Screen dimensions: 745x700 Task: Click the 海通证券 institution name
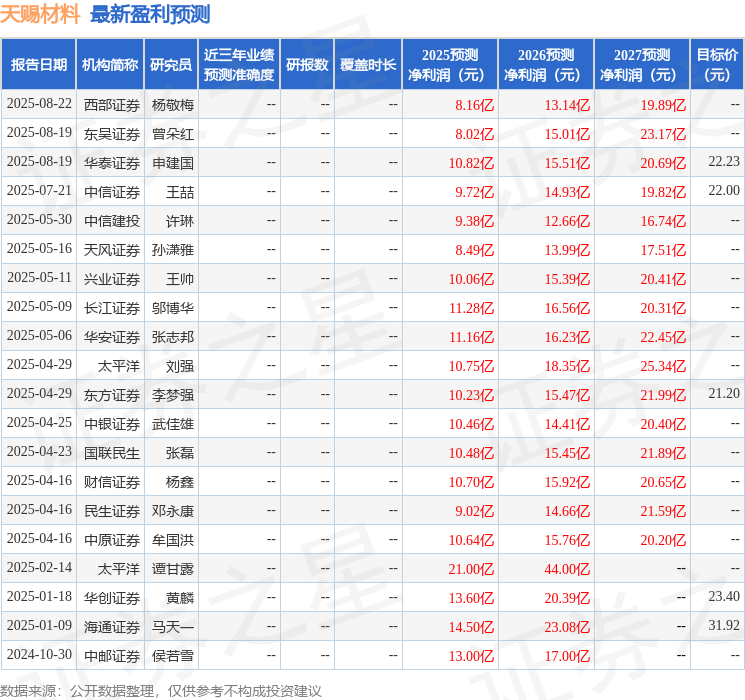(x=112, y=627)
